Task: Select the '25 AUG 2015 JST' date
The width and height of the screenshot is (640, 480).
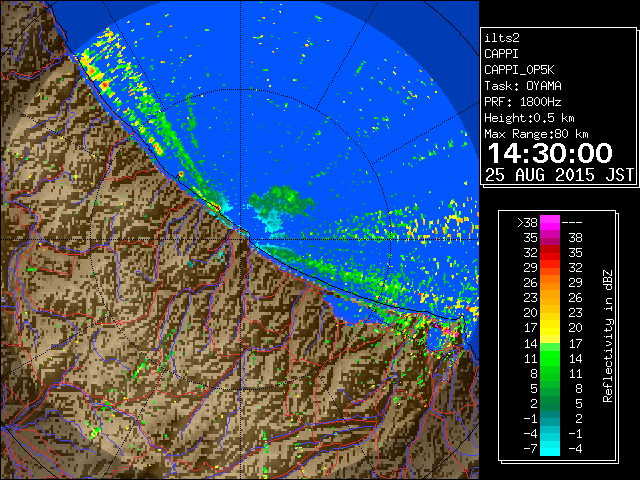Action: coord(559,175)
